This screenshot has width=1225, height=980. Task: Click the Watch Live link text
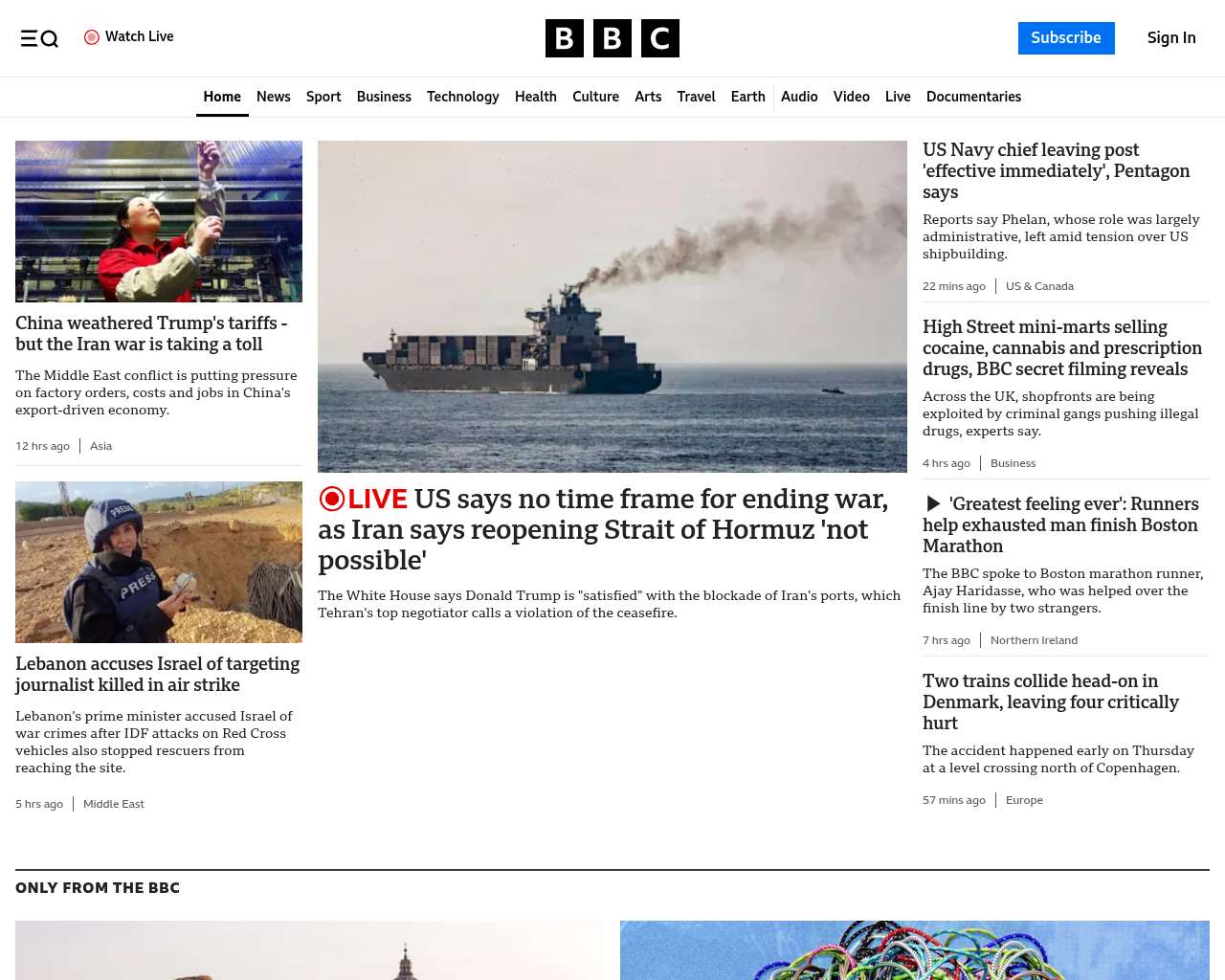click(x=140, y=36)
